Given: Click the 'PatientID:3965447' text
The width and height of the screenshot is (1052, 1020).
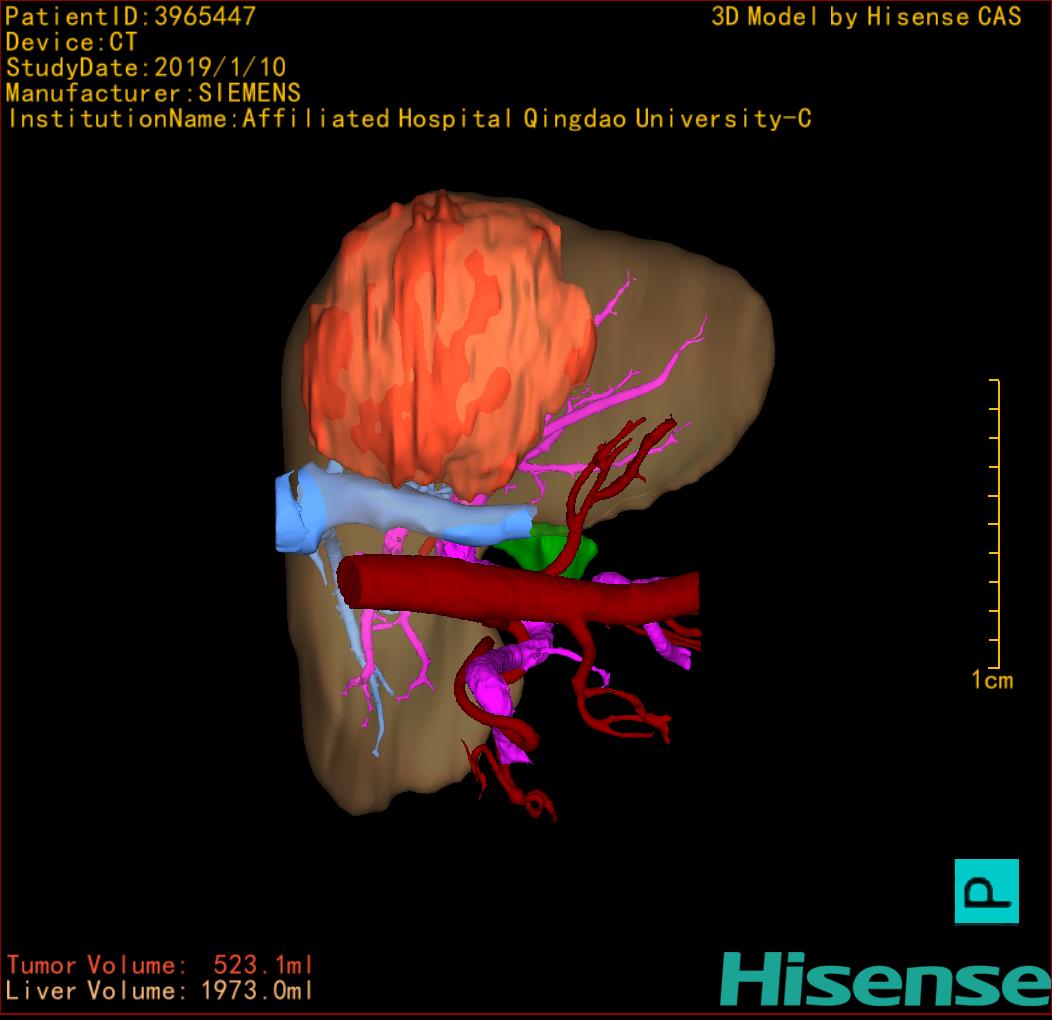Looking at the screenshot, I should click(130, 17).
